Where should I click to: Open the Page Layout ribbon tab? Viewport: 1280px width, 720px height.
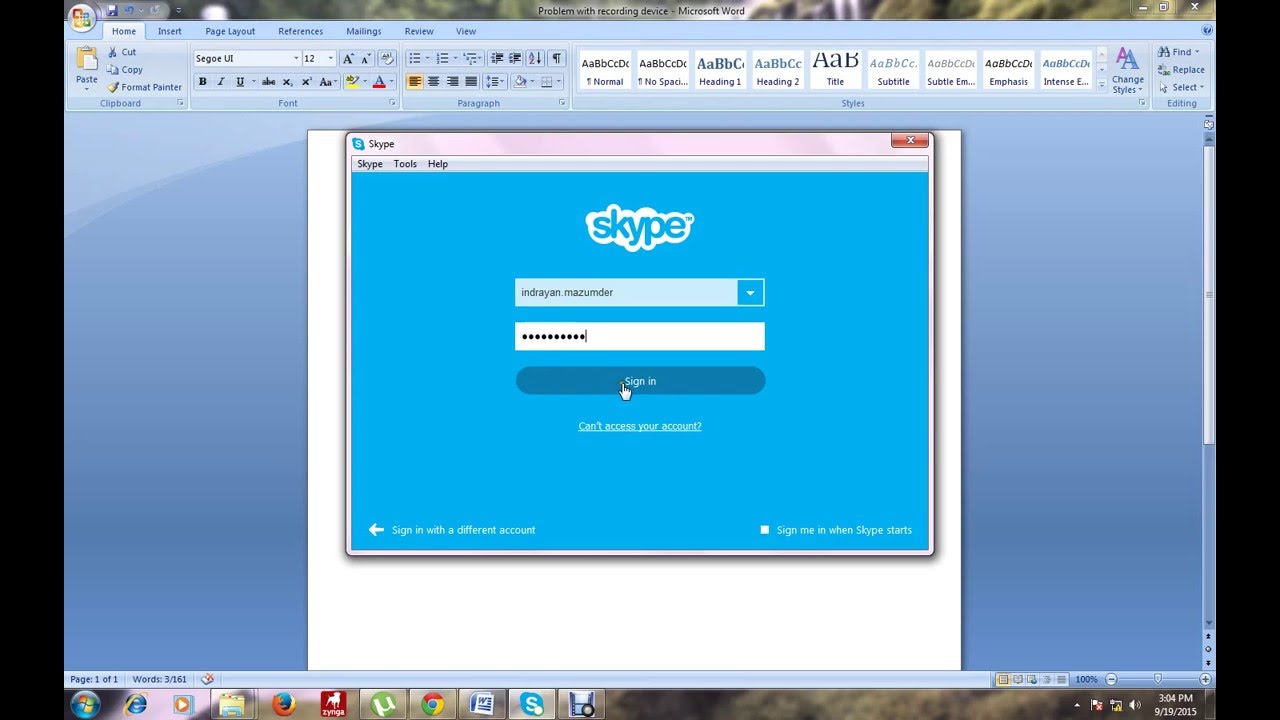[x=230, y=31]
